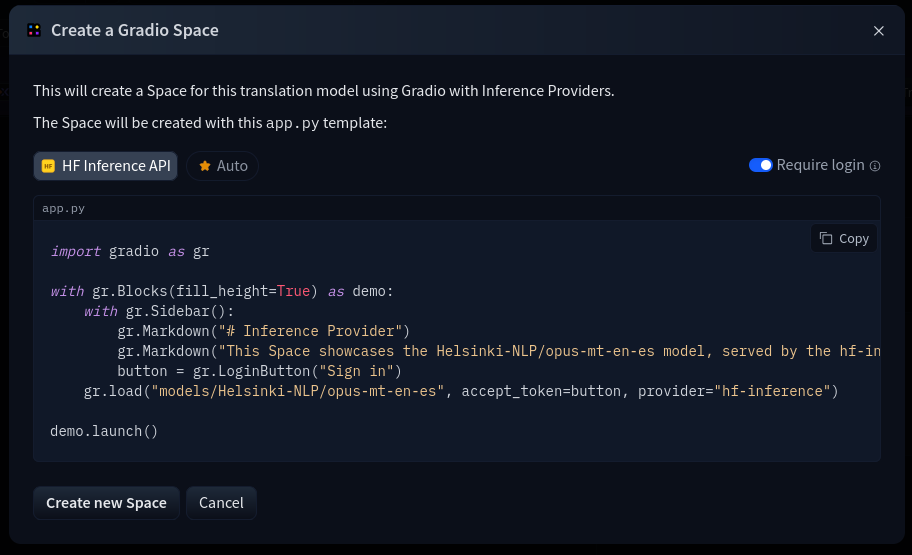Viewport: 912px width, 555px height.
Task: Click the gr.LoginButton("Sign in") code line
Action: (x=259, y=371)
